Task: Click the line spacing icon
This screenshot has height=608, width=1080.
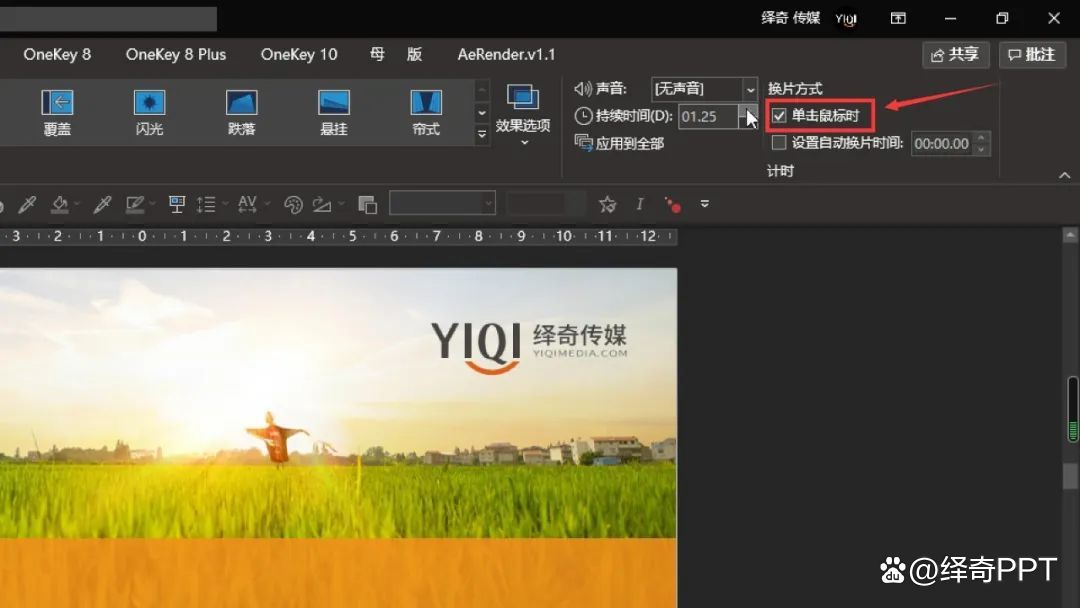Action: coord(206,204)
